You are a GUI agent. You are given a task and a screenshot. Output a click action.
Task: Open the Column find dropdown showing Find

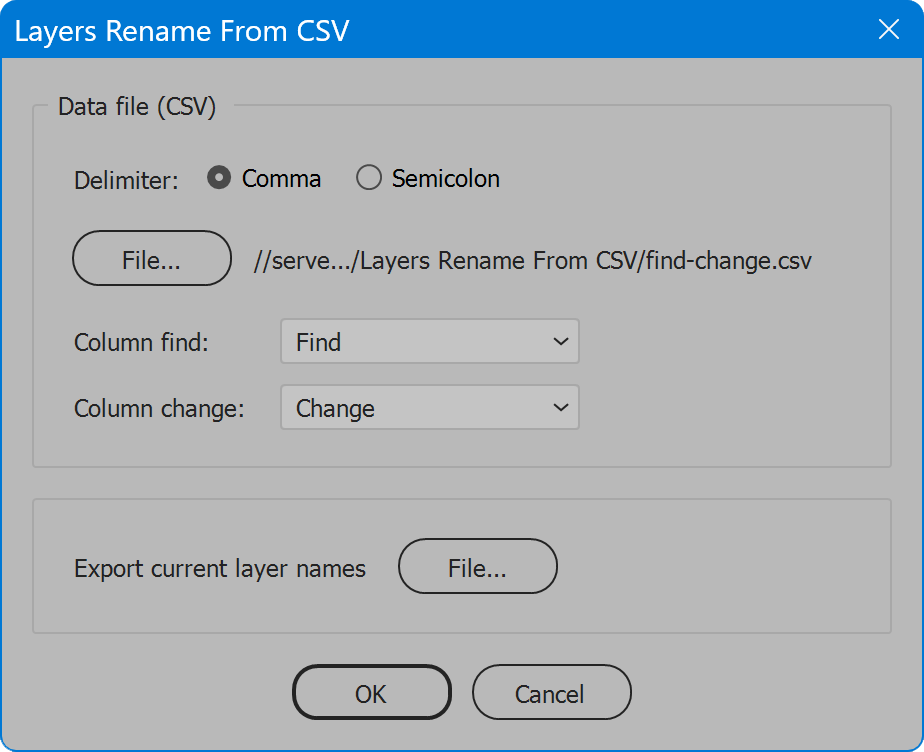coord(430,341)
